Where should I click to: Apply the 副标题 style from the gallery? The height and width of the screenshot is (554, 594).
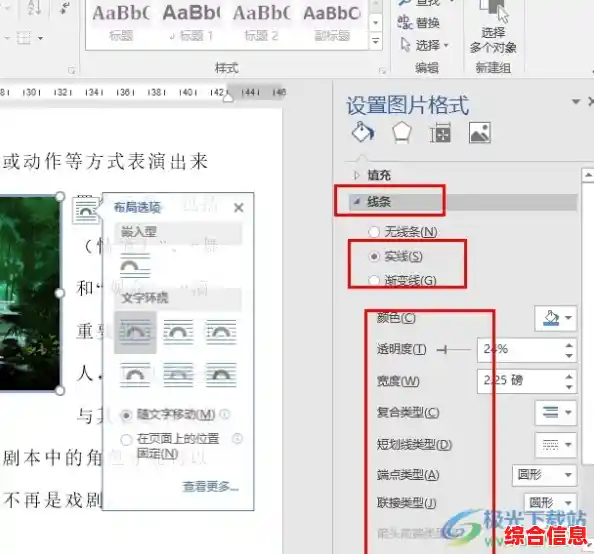[332, 23]
